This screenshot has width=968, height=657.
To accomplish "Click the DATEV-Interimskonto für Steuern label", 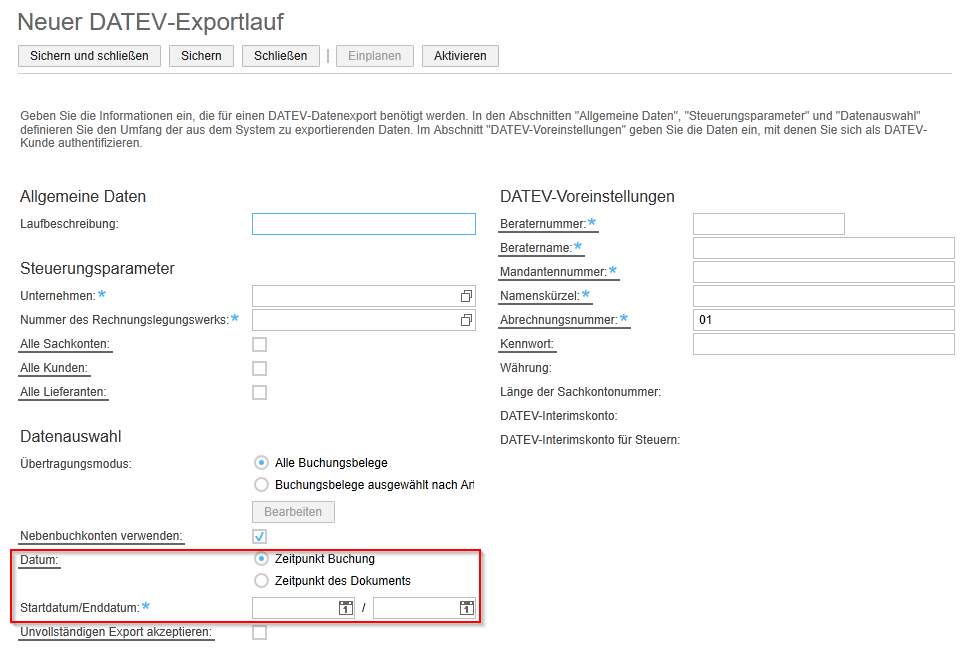I will click(590, 440).
